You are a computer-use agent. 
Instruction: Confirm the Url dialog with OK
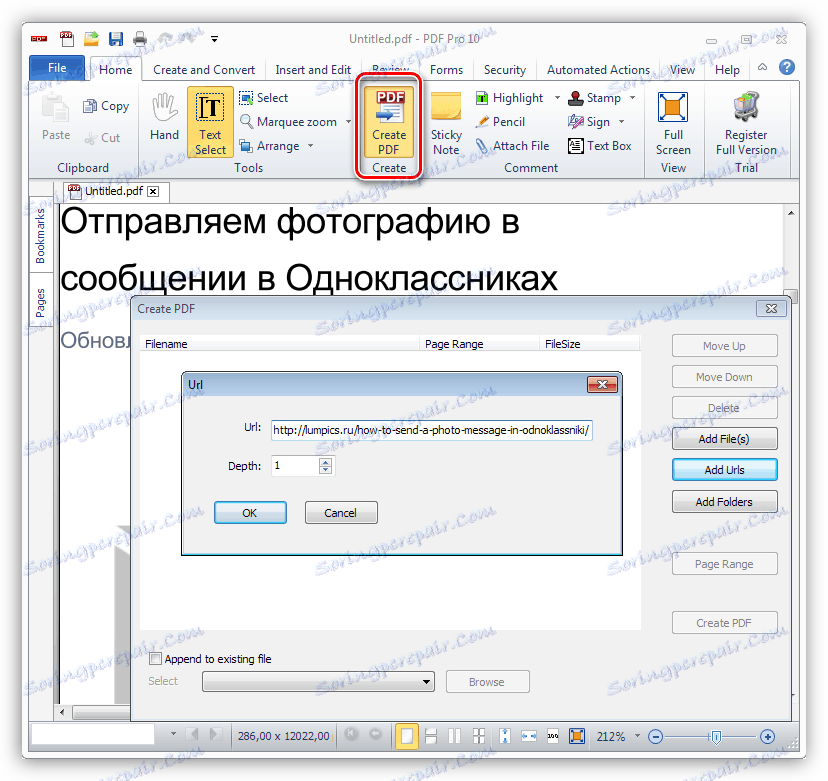(x=250, y=513)
